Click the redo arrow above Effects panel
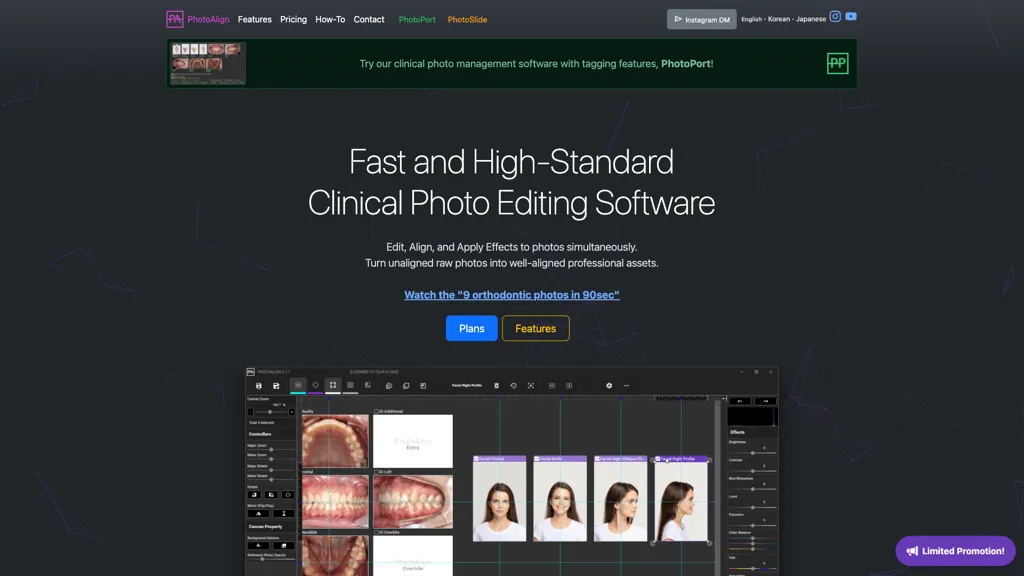Screen dimensions: 1024x576 coord(765,401)
